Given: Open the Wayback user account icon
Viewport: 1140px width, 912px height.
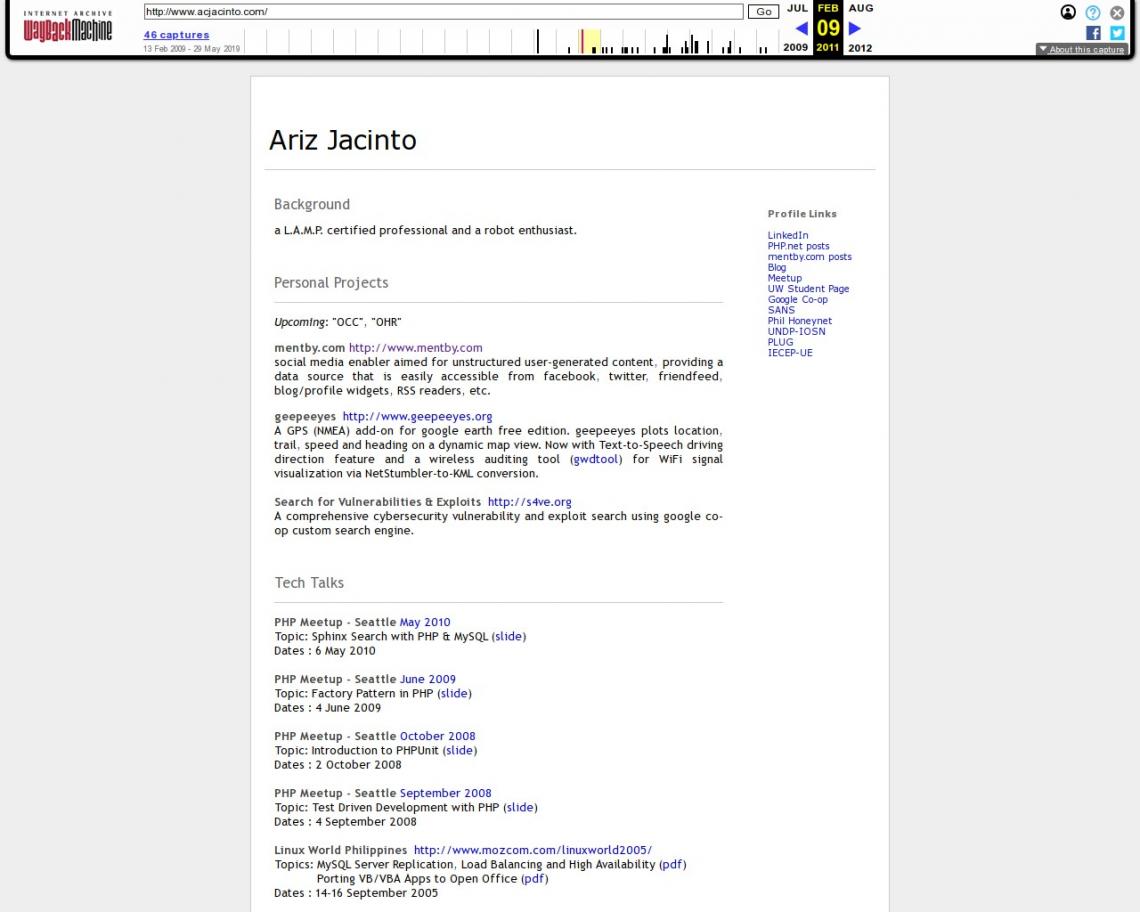Looking at the screenshot, I should pos(1068,12).
